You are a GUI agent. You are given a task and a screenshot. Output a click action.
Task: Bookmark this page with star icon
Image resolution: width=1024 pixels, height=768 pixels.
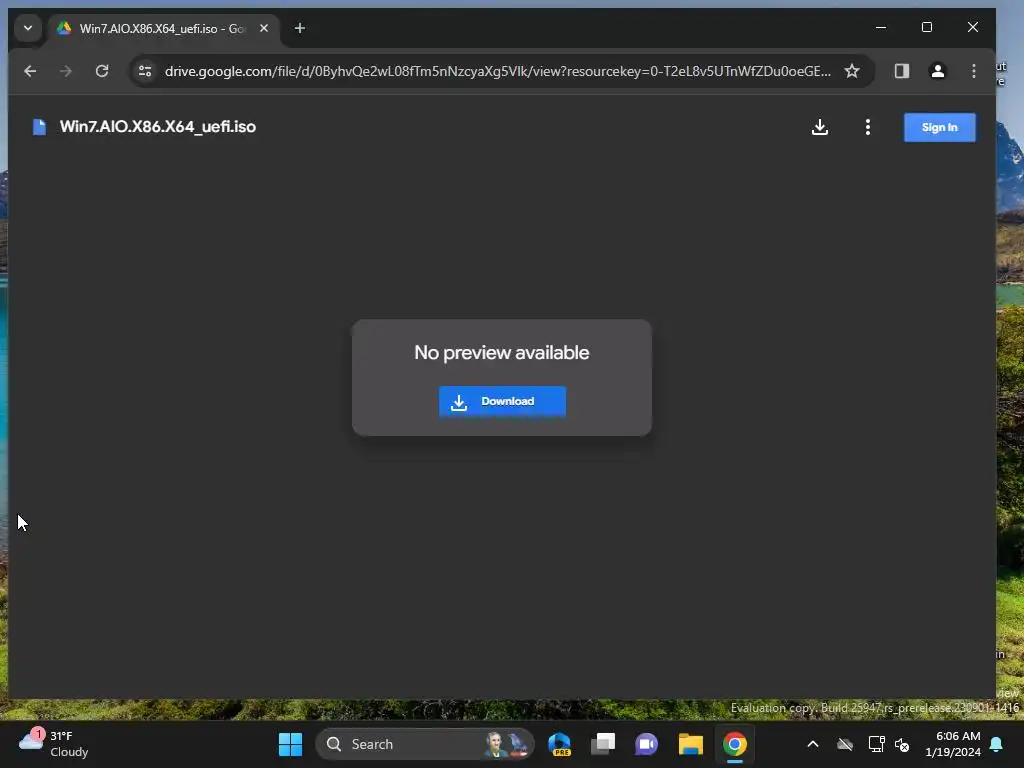click(x=852, y=71)
